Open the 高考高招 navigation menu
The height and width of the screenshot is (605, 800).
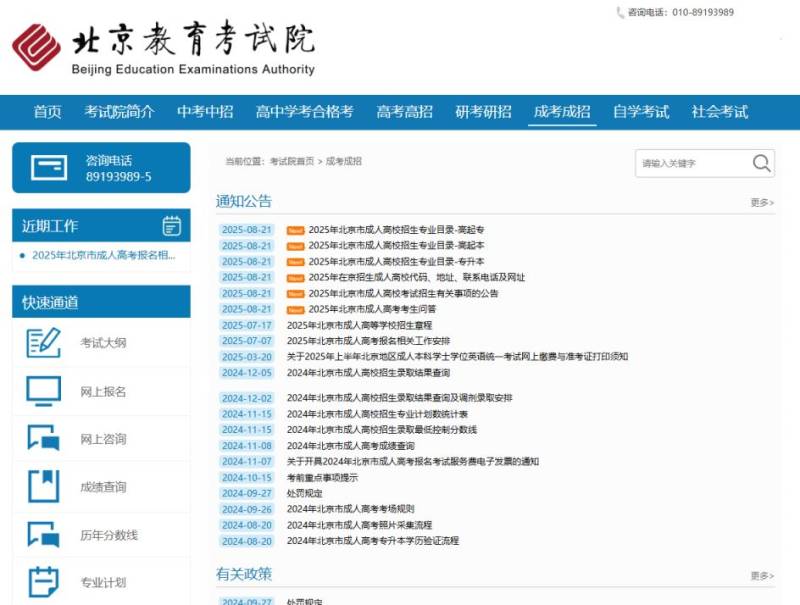tap(404, 112)
